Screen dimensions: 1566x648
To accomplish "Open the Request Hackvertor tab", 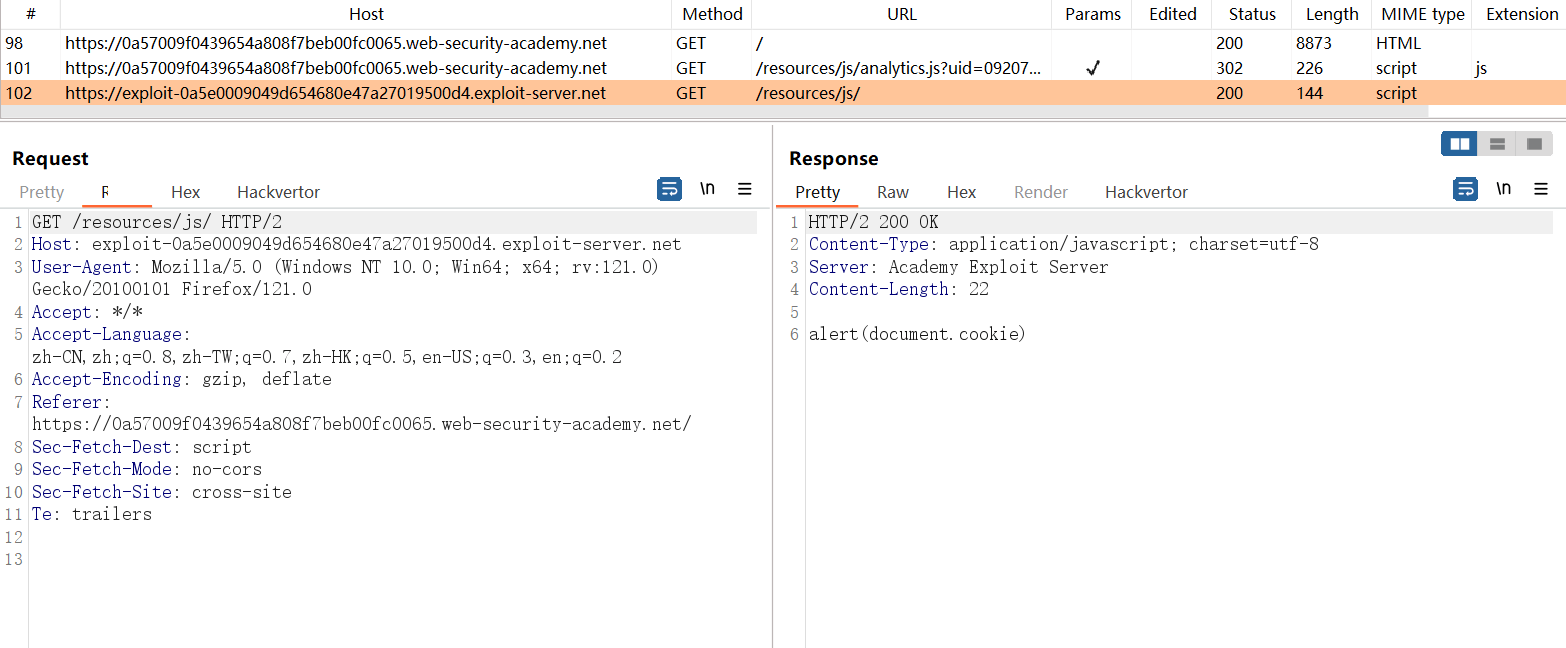I will 278,192.
